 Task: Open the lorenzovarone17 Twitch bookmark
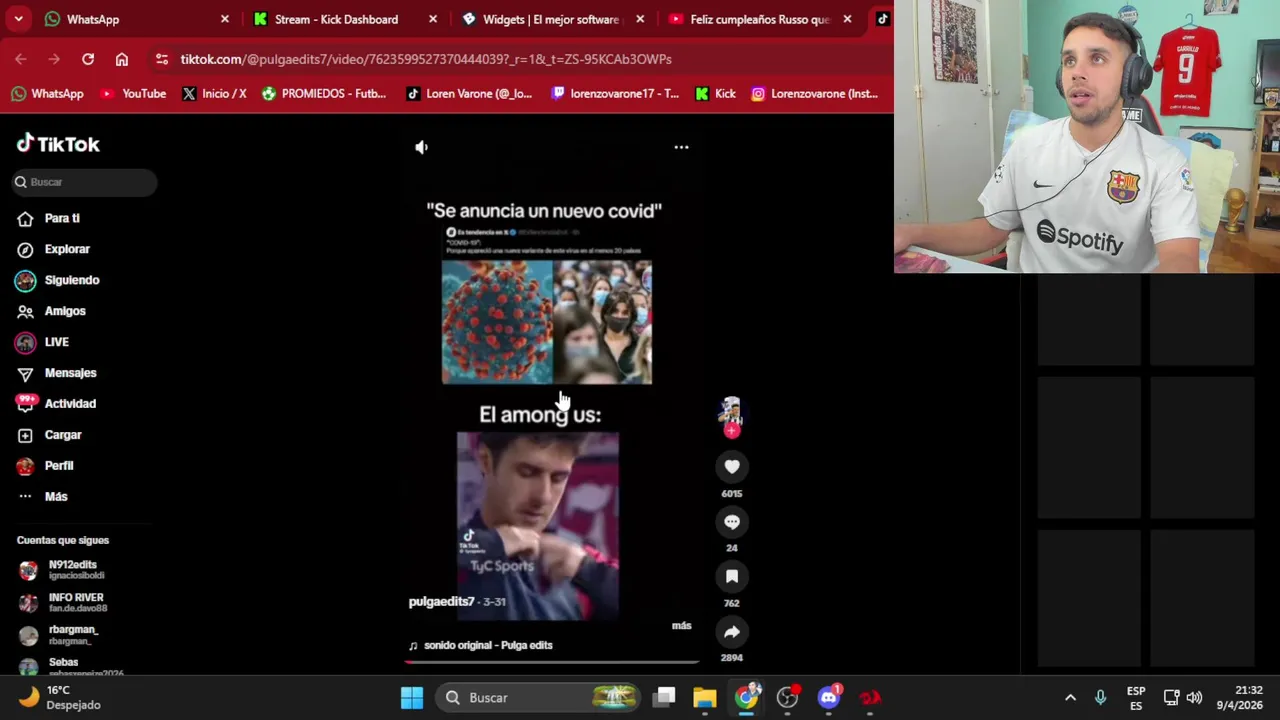pyautogui.click(x=614, y=94)
